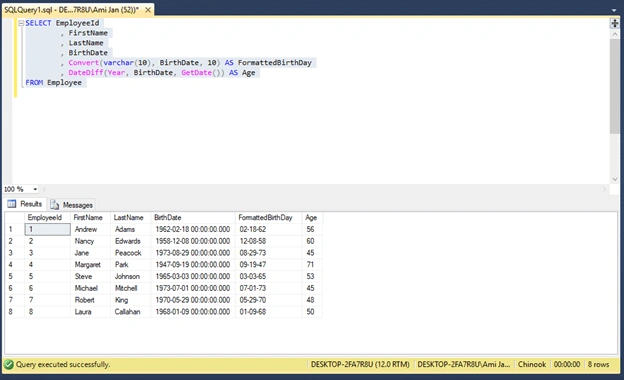The height and width of the screenshot is (380, 624).
Task: Click the editor scroll up arrow
Action: click(x=614, y=34)
